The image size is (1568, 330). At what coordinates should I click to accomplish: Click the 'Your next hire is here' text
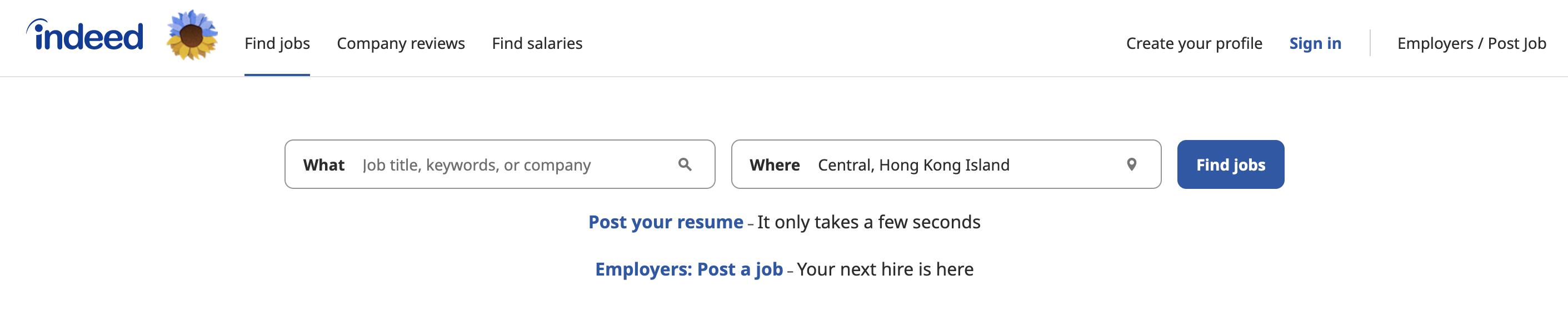pyautogui.click(x=885, y=269)
